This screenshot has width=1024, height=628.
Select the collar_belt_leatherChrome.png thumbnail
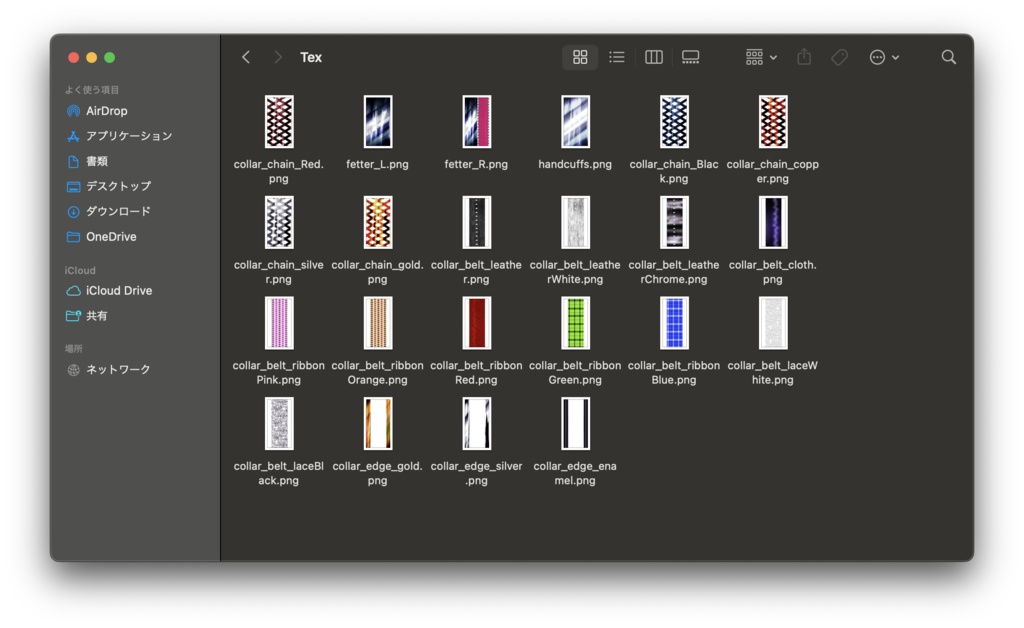tap(674, 223)
